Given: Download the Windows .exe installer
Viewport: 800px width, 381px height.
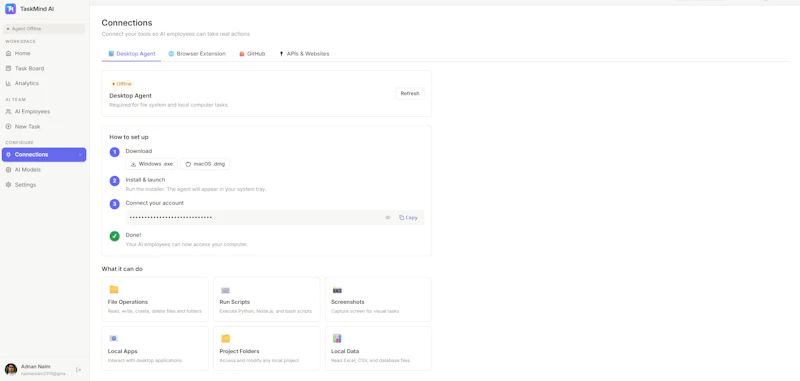Looking at the screenshot, I should point(152,164).
